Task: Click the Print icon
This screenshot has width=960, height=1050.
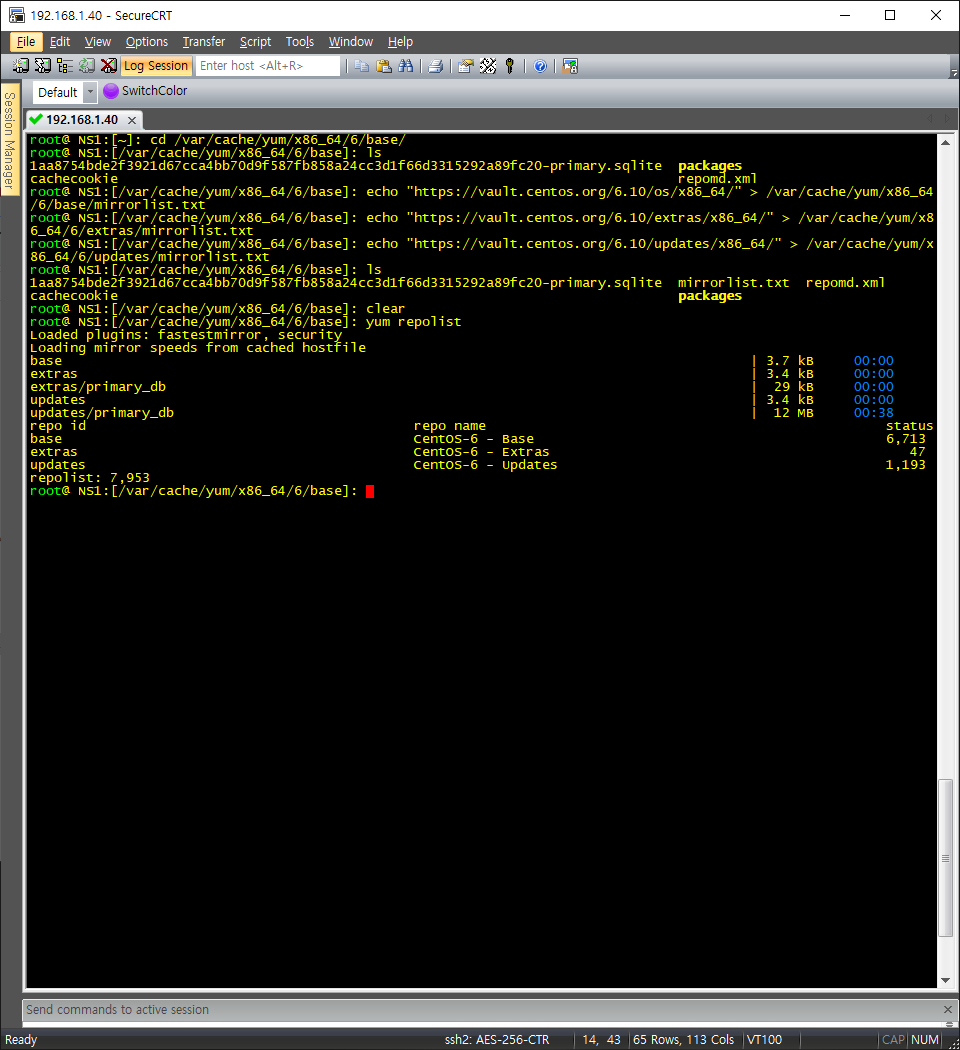Action: 436,66
